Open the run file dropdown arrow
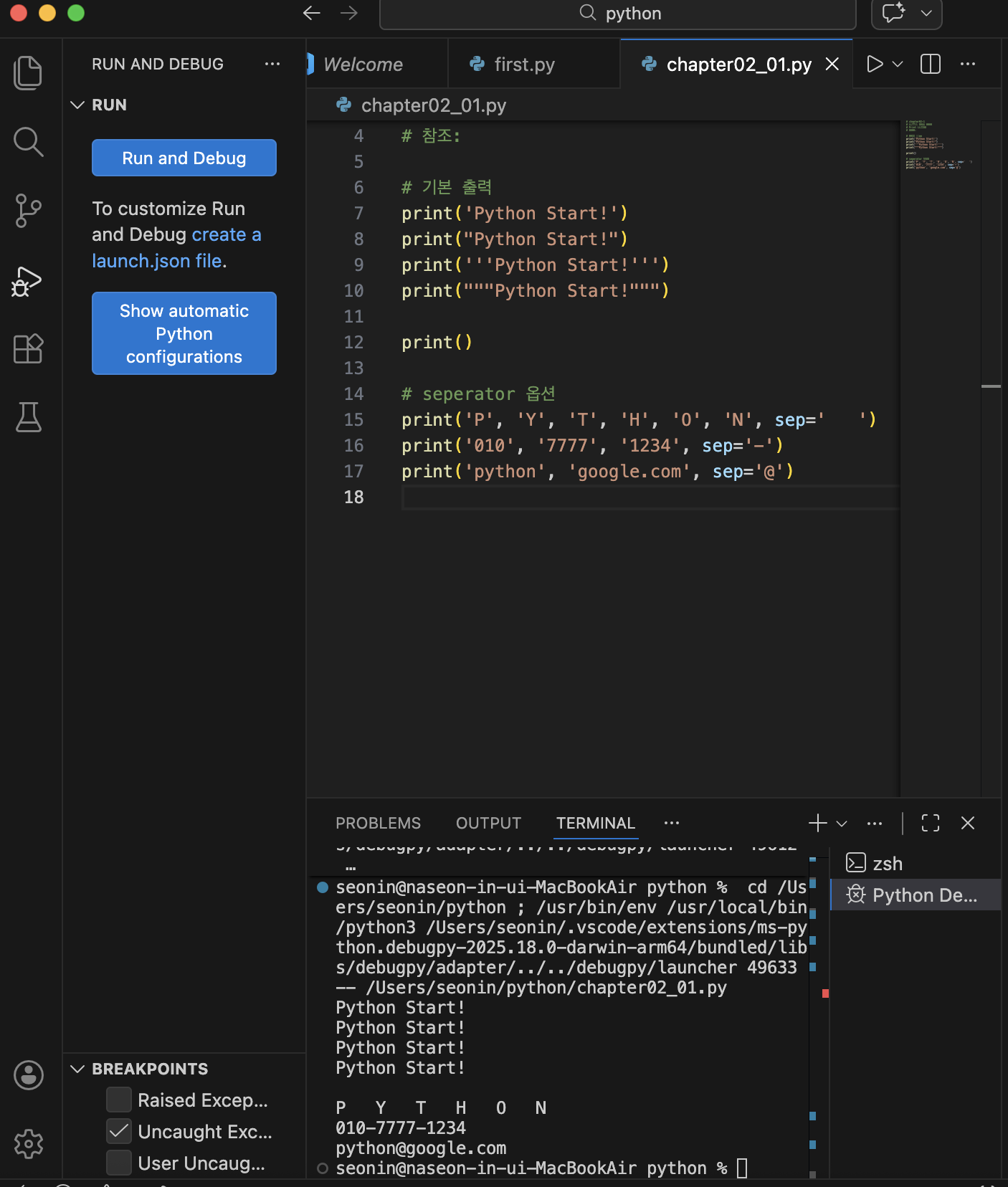Screen dimensions: 1008x1187 point(898,65)
